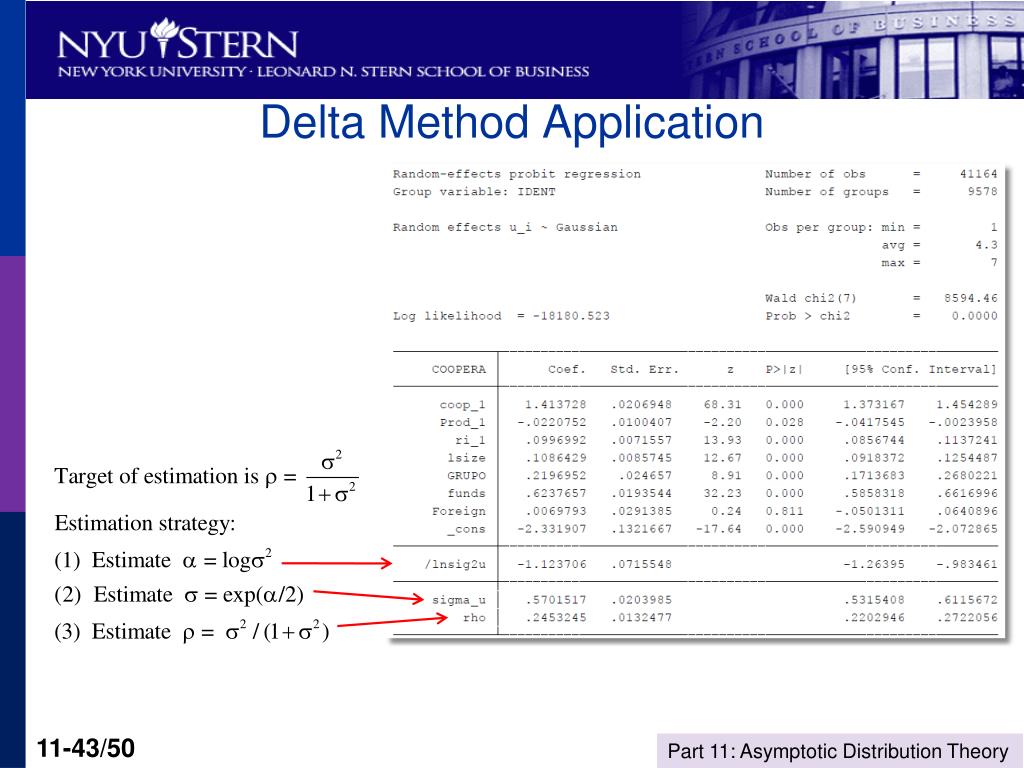Select the Foreign row label
This screenshot has width=1024, height=768.
[x=458, y=511]
